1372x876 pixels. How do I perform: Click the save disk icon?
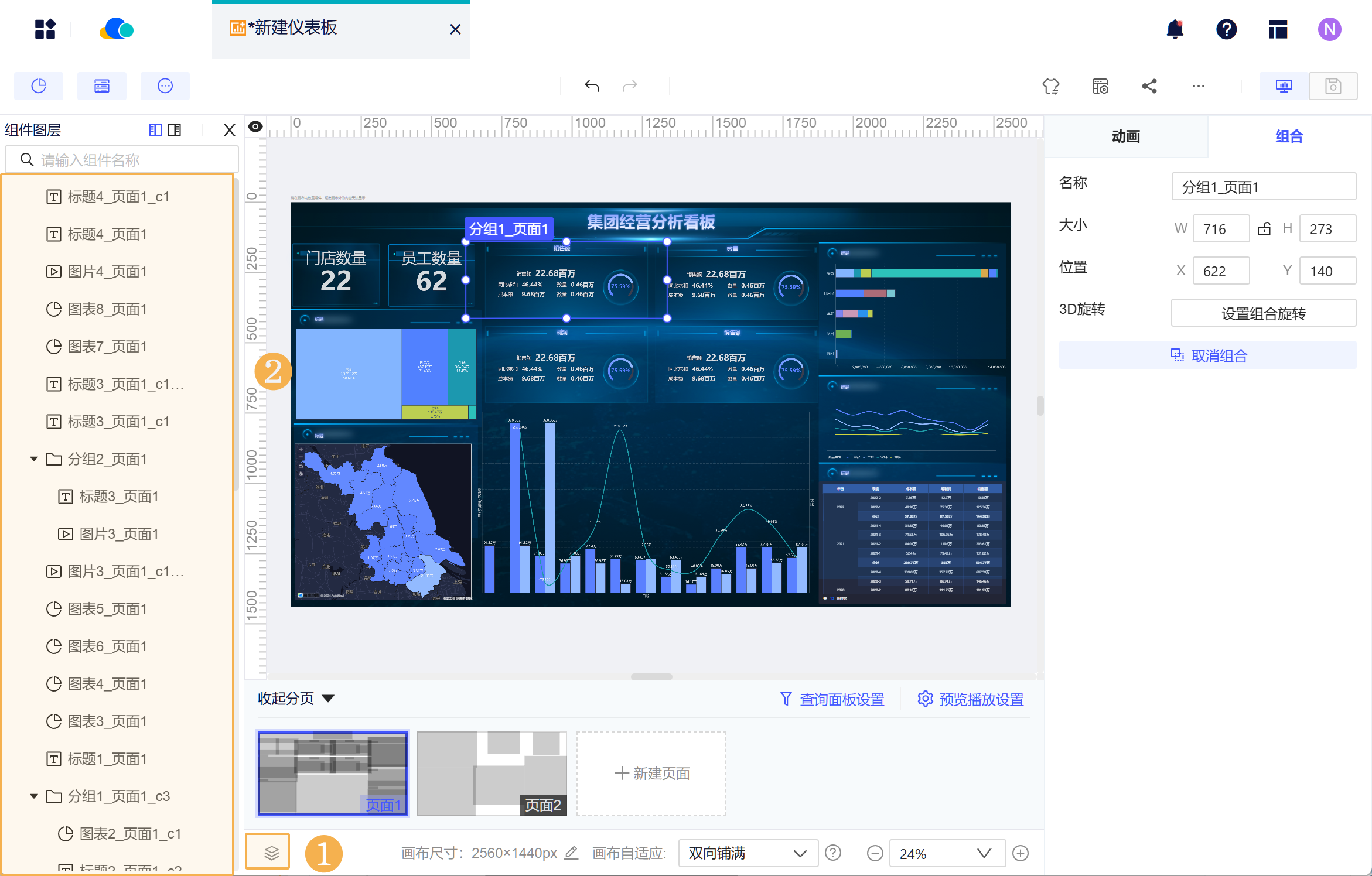(1333, 86)
